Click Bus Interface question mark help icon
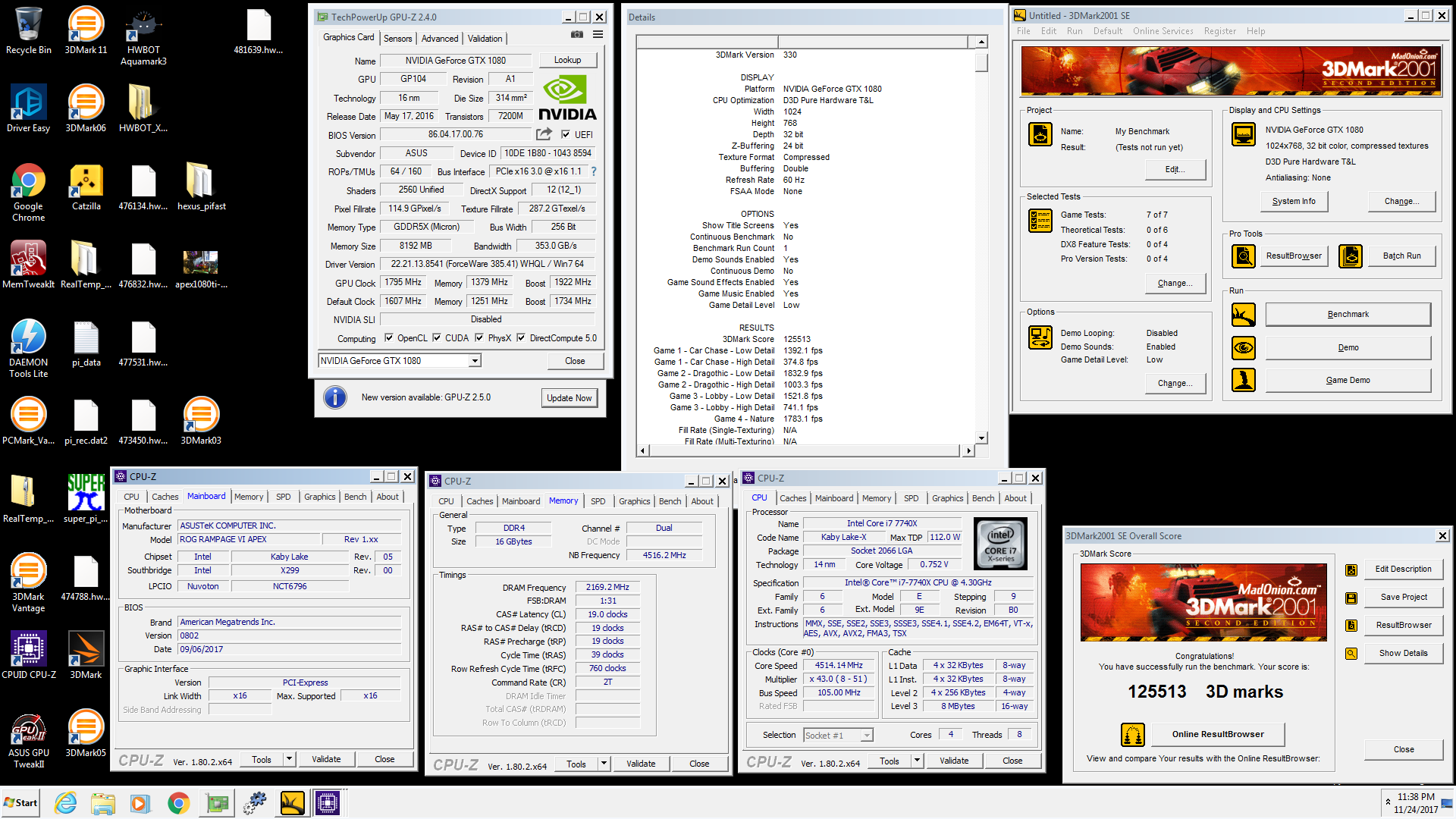 [594, 171]
